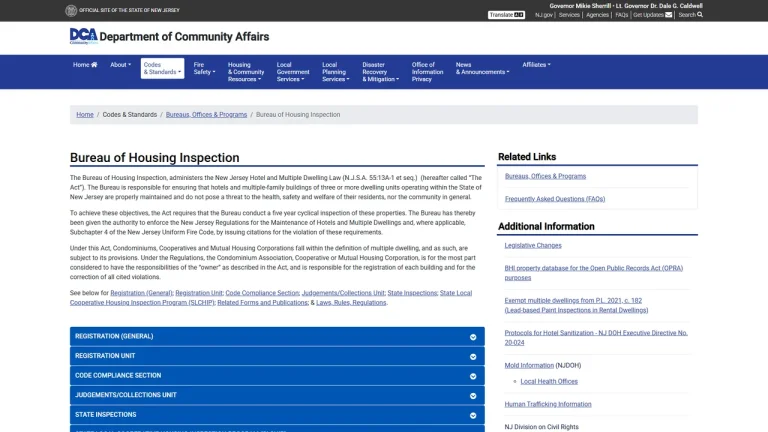Click Judgements/Collections Unit inline link
The width and height of the screenshot is (768, 432).
tap(343, 293)
